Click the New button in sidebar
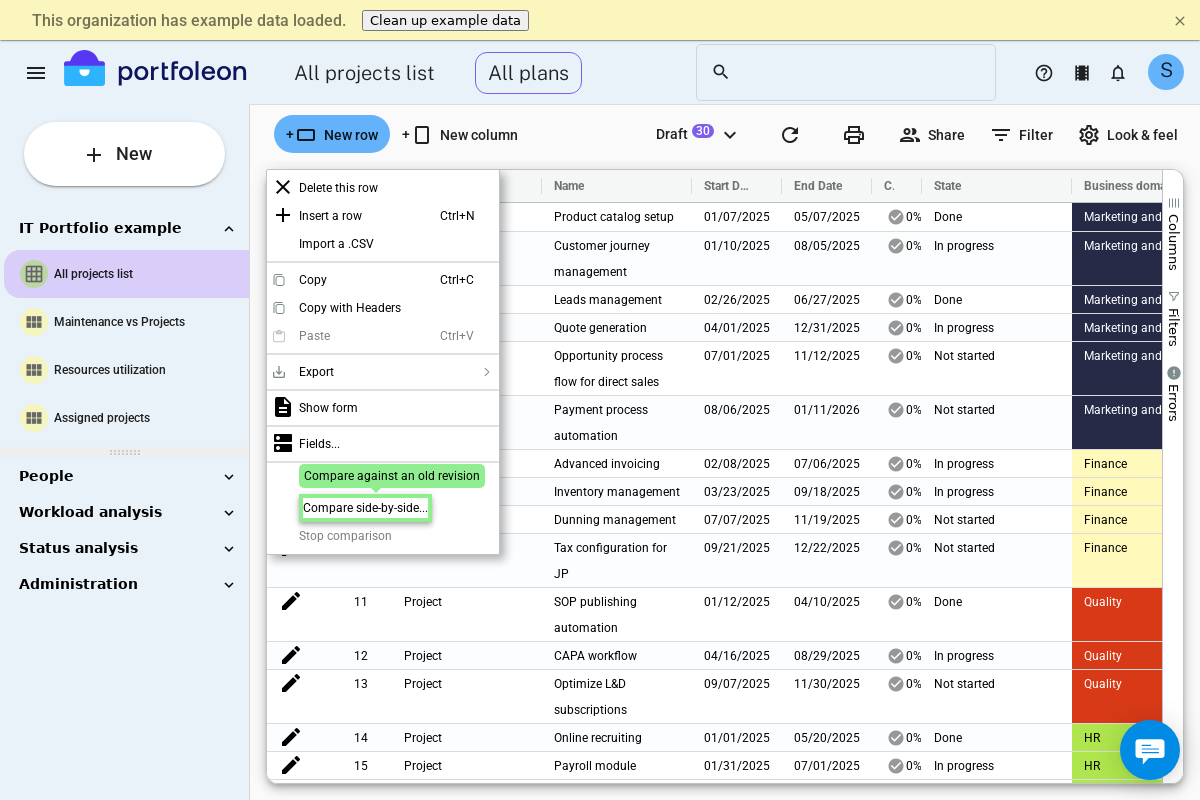This screenshot has height=800, width=1200. (124, 154)
